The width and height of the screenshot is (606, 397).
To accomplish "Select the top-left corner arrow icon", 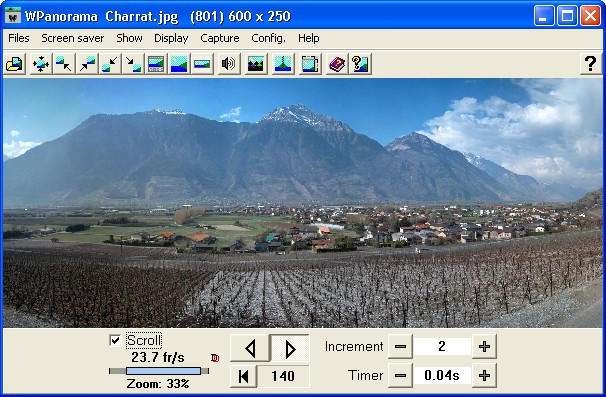I will [x=64, y=64].
